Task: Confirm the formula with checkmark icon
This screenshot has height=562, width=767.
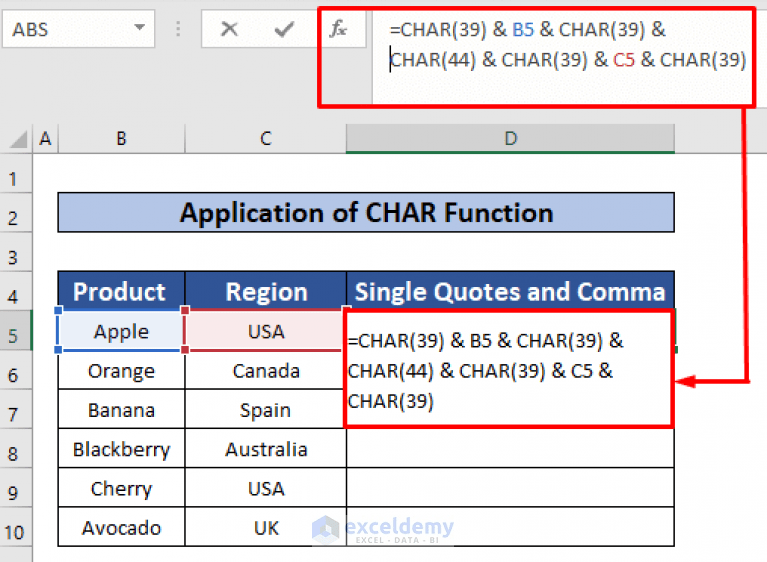Action: click(x=284, y=29)
